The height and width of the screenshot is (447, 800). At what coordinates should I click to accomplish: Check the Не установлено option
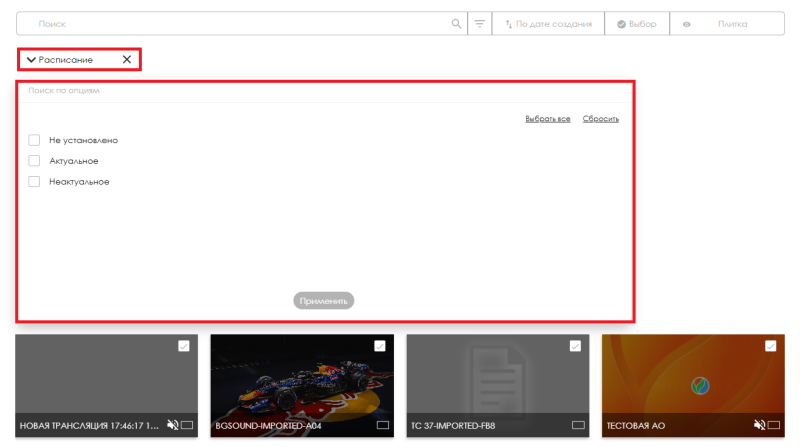pos(34,140)
